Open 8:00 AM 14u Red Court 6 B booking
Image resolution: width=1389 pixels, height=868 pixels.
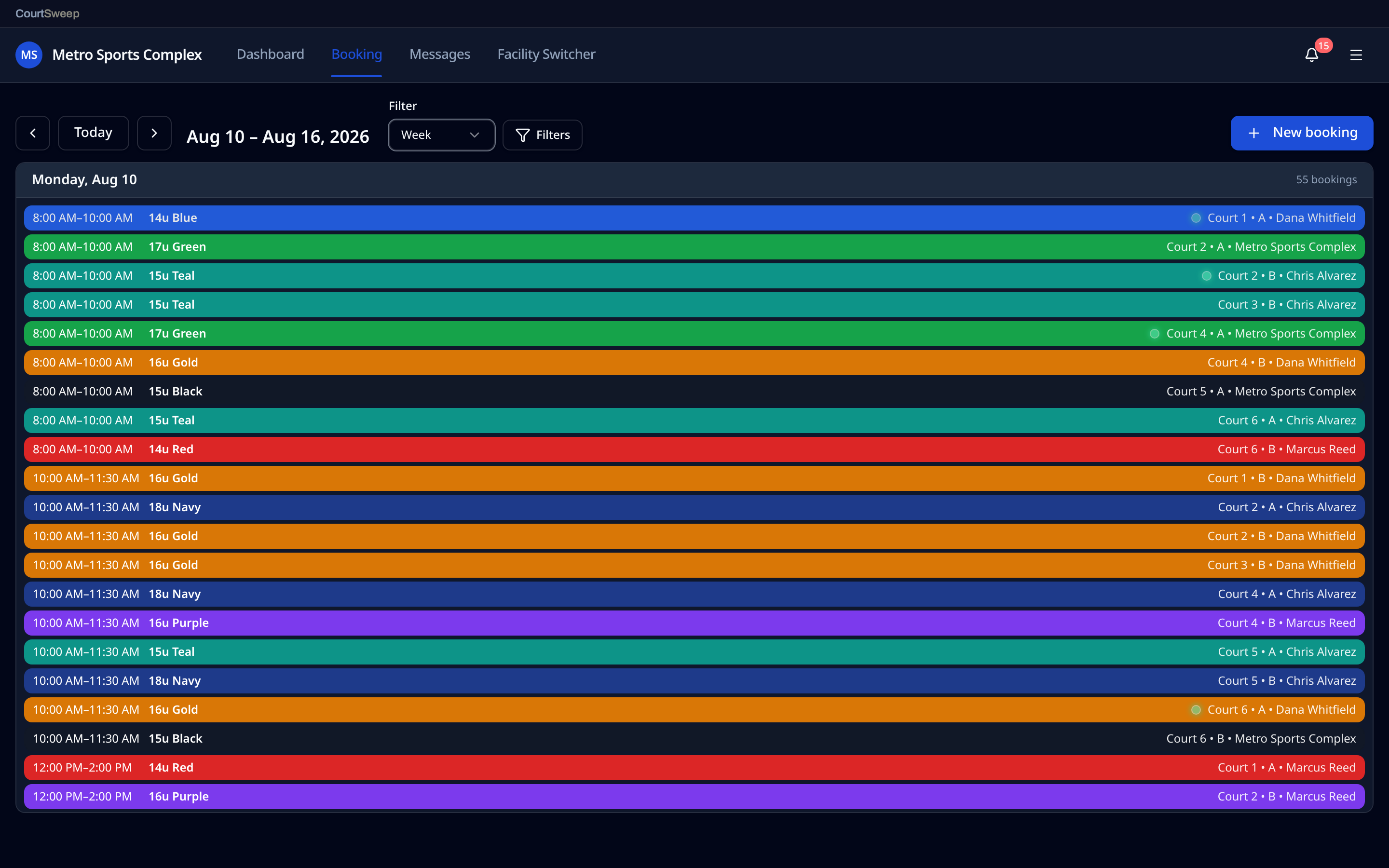point(694,449)
